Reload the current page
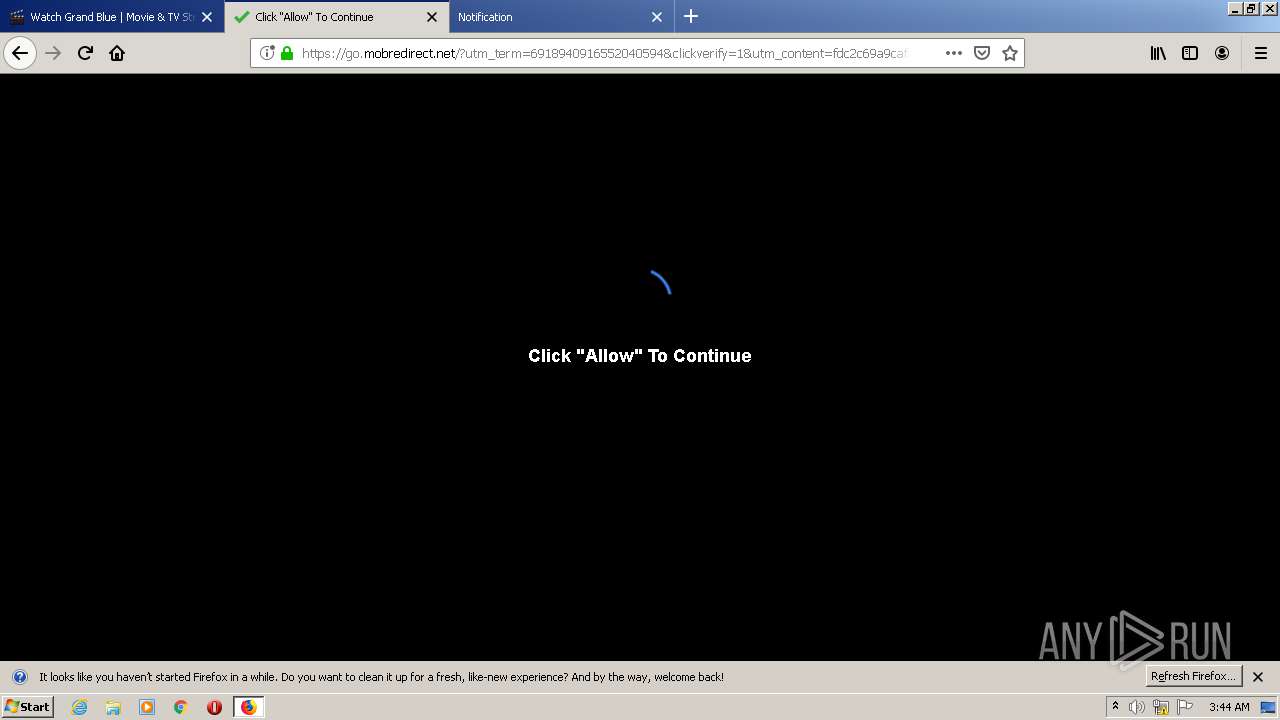The image size is (1280, 720). pos(85,53)
